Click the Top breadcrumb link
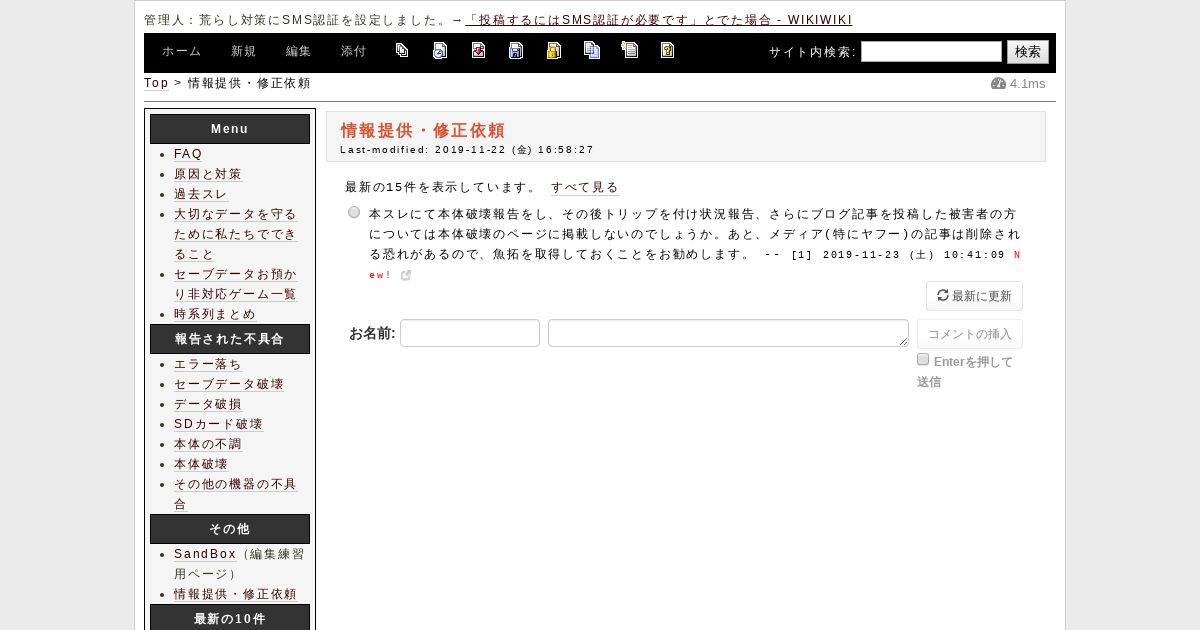Image resolution: width=1200 pixels, height=630 pixels. [156, 84]
